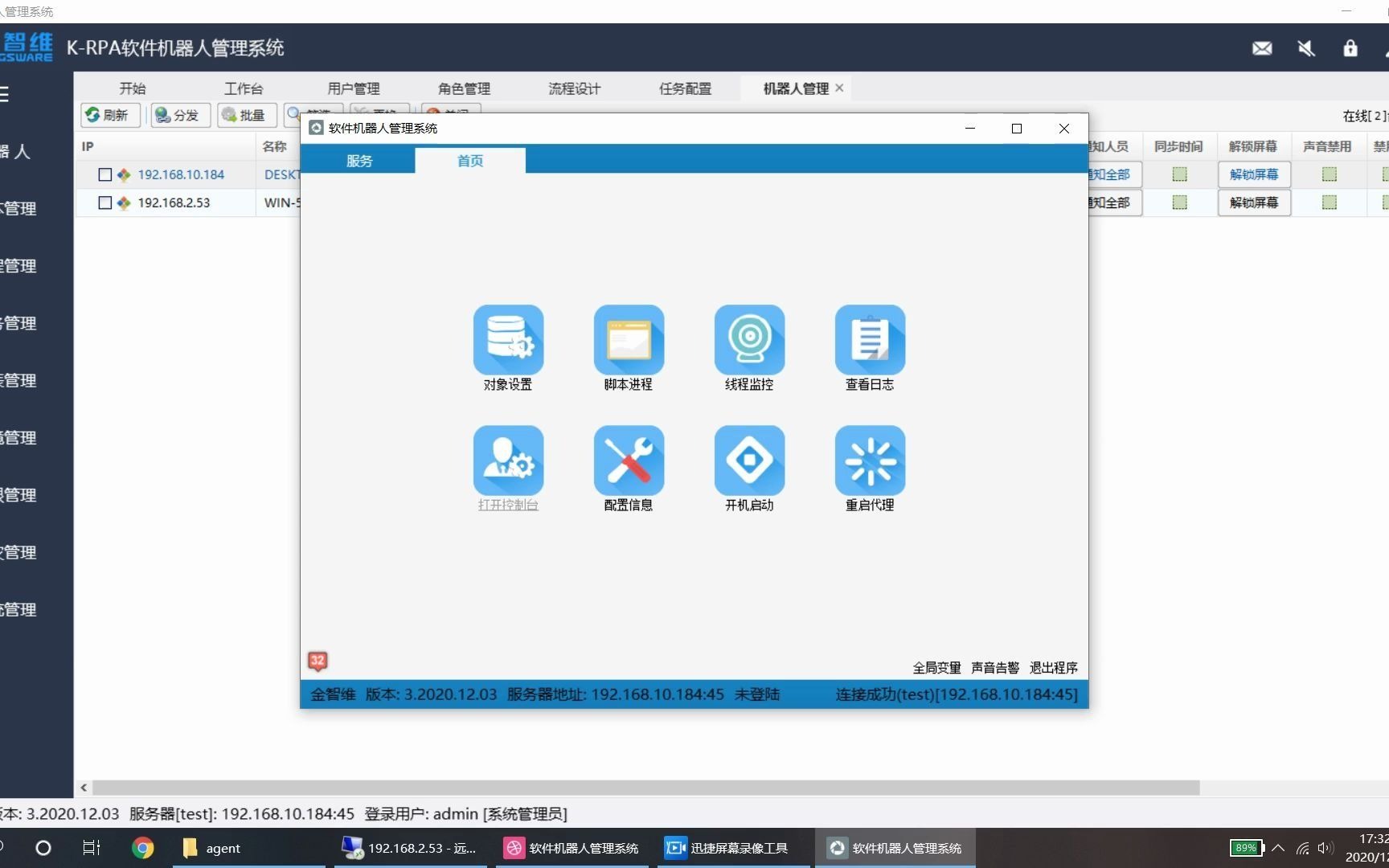Unlock screen via 解锁屏幕 button
Screen dimensions: 1389x868
click(1253, 174)
